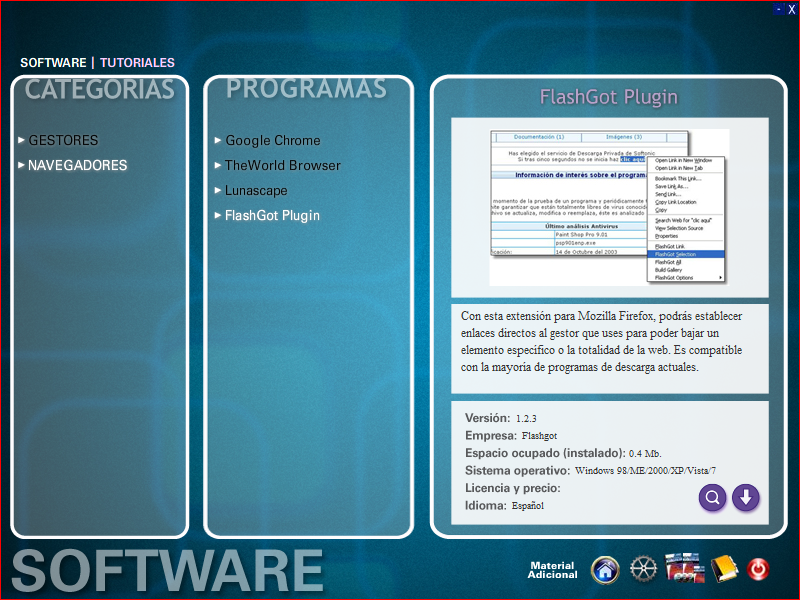
Task: Open the yellow book icon
Action: click(724, 568)
